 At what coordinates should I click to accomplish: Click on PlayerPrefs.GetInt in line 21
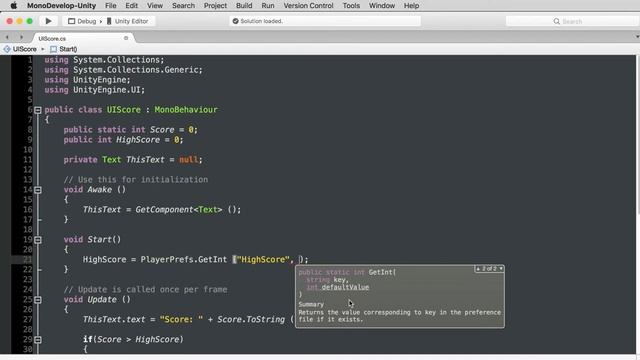point(184,260)
